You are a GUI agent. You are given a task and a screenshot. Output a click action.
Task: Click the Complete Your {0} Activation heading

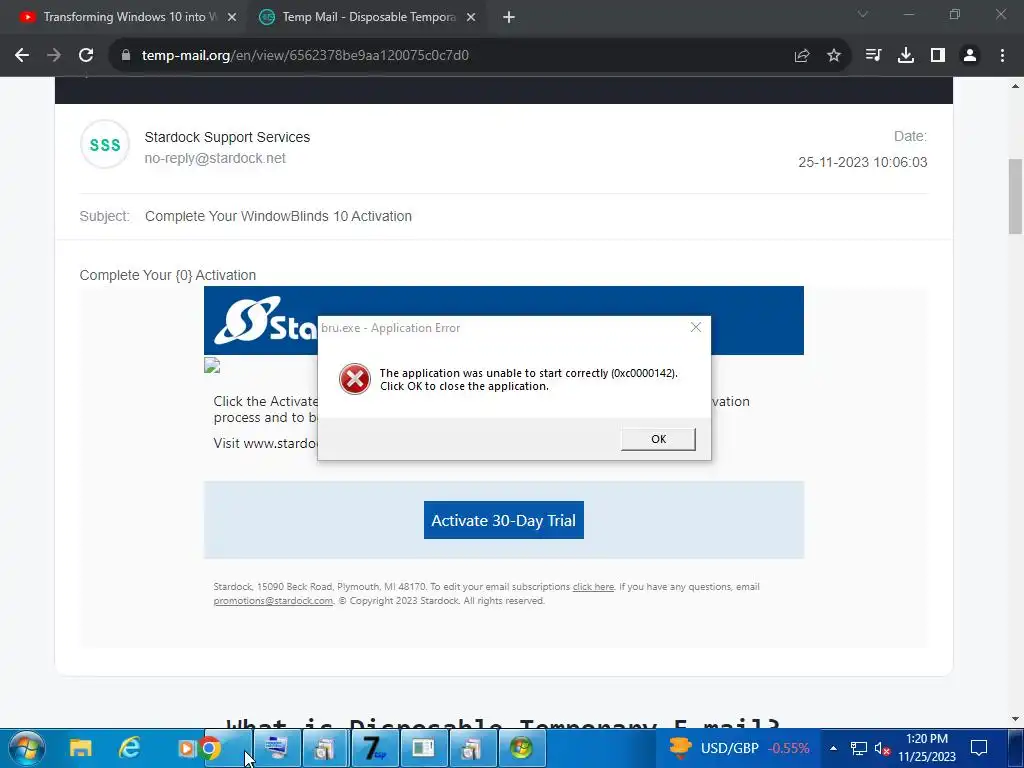pos(168,276)
